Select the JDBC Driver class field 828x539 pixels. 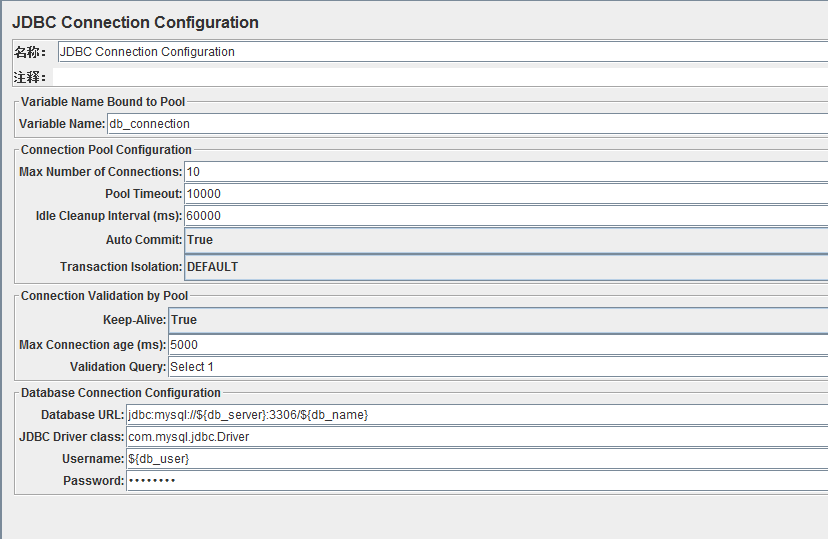[477, 437]
